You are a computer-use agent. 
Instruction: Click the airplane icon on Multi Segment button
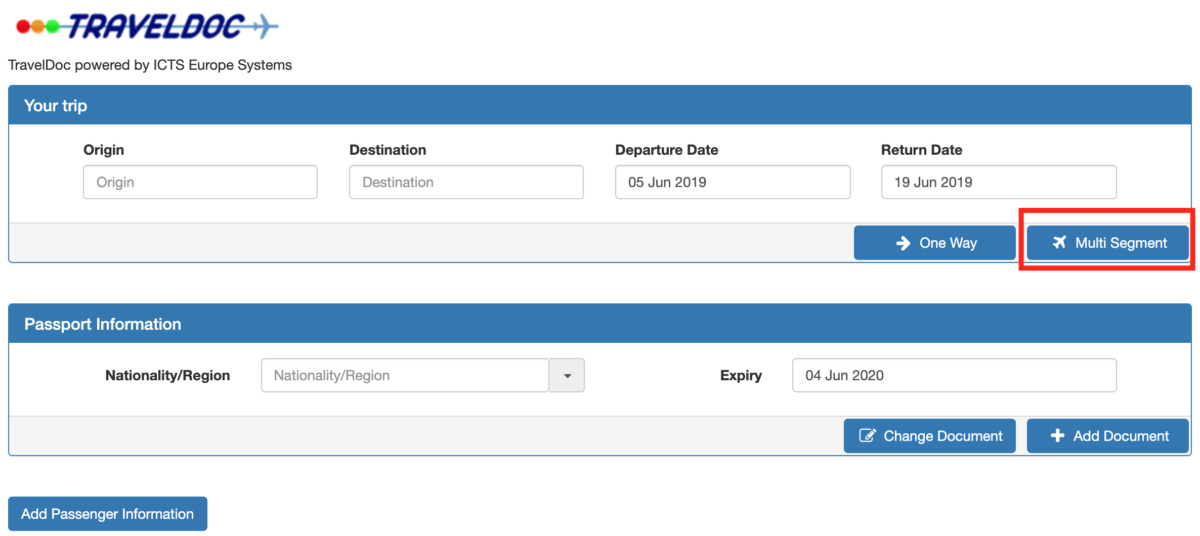click(x=1060, y=243)
